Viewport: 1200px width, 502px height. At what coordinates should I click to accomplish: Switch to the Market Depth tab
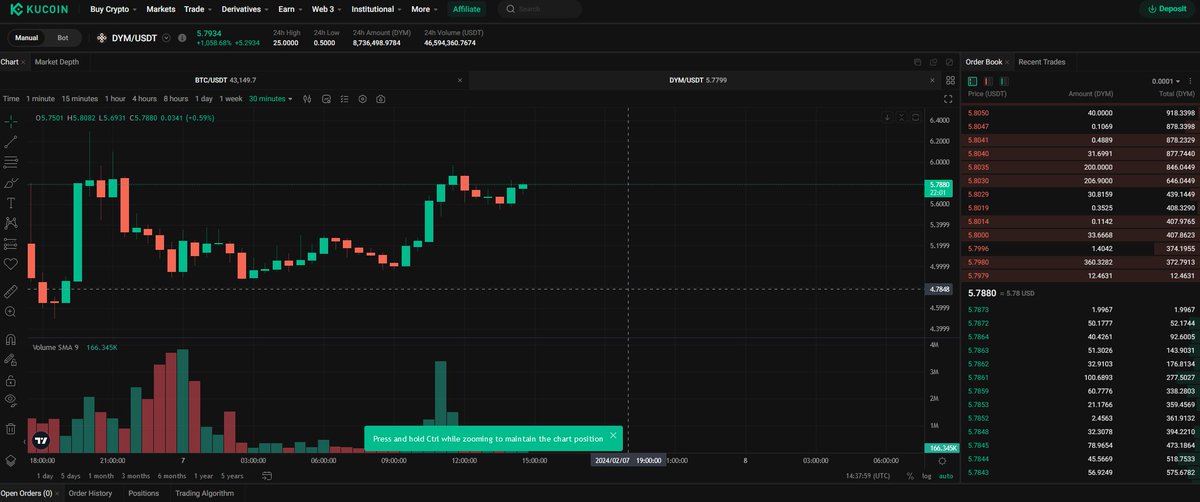57,62
